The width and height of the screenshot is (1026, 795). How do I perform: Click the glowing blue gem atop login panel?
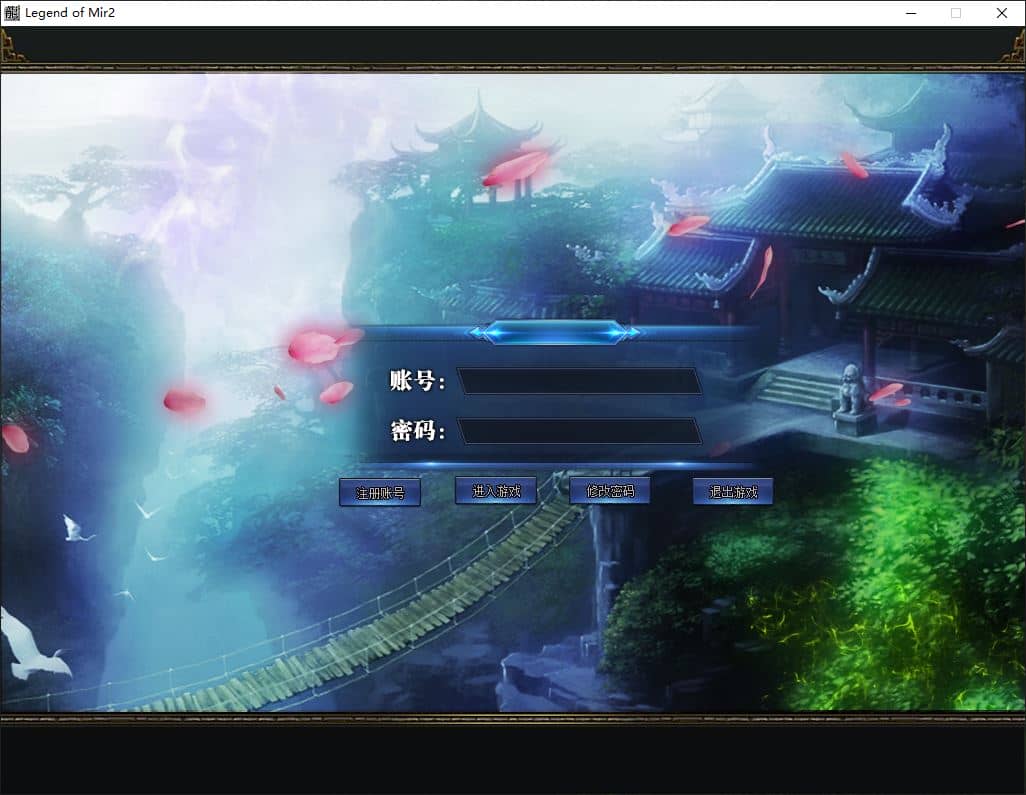click(555, 332)
